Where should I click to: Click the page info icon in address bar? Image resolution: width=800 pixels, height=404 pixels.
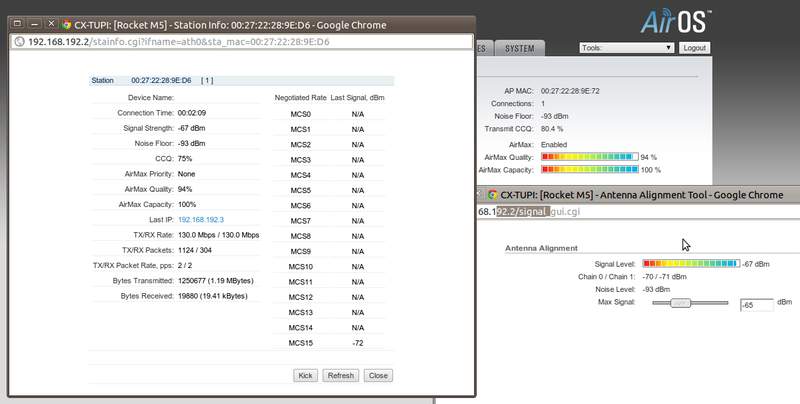[19, 42]
